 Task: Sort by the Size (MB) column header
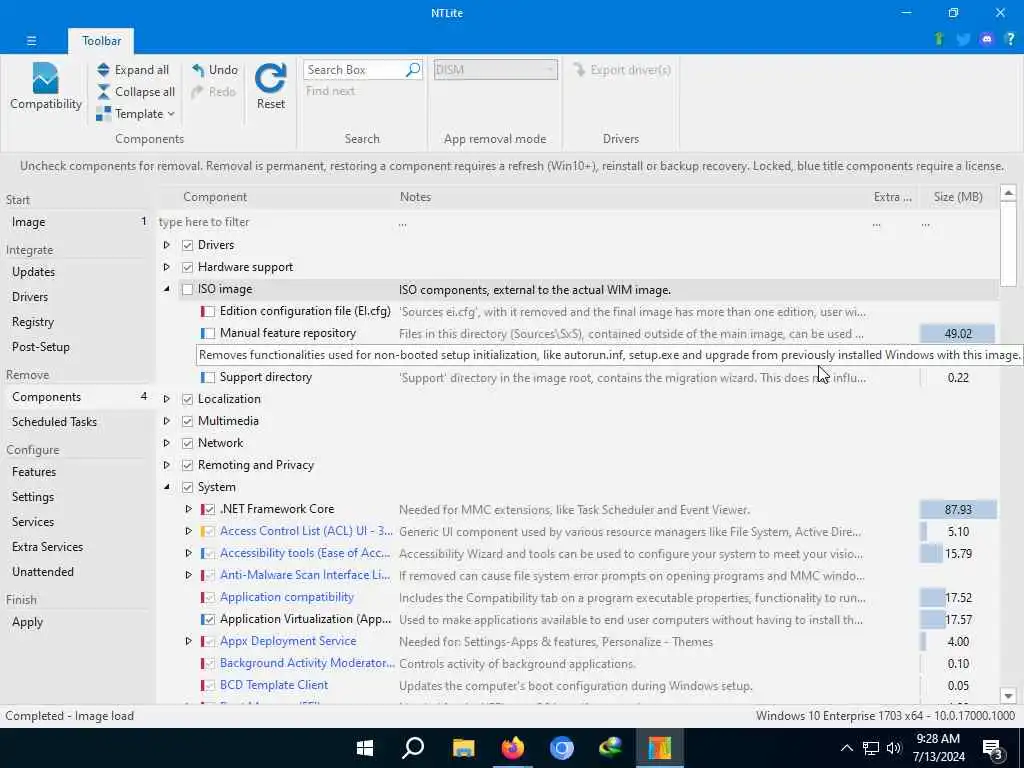click(957, 197)
